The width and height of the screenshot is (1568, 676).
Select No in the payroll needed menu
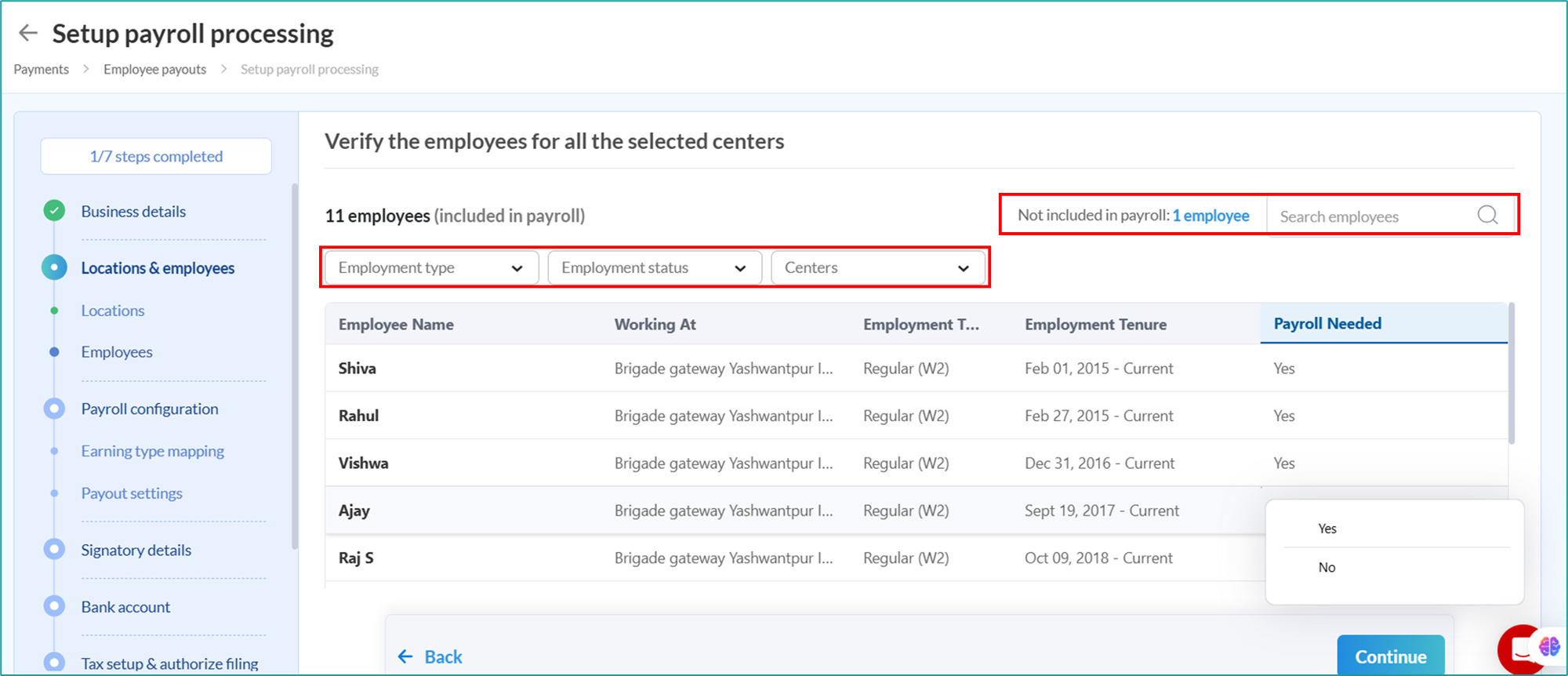point(1327,567)
